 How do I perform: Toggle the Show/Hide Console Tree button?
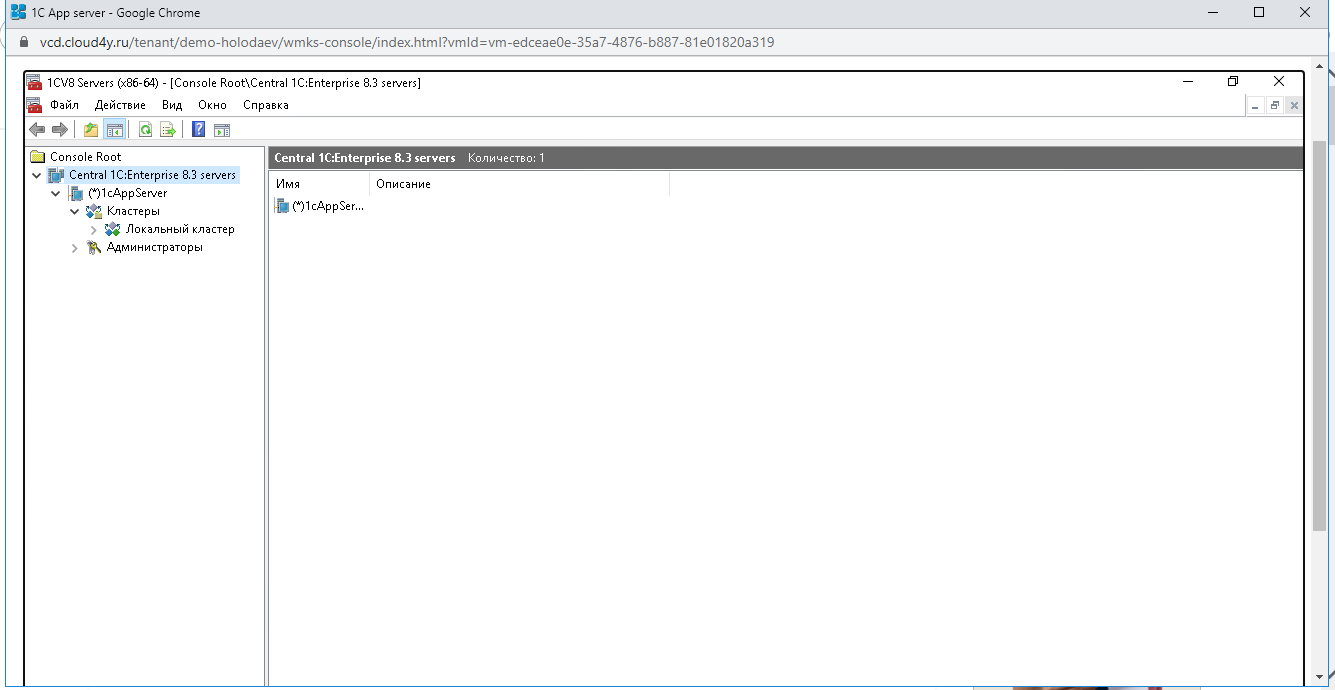coord(114,129)
